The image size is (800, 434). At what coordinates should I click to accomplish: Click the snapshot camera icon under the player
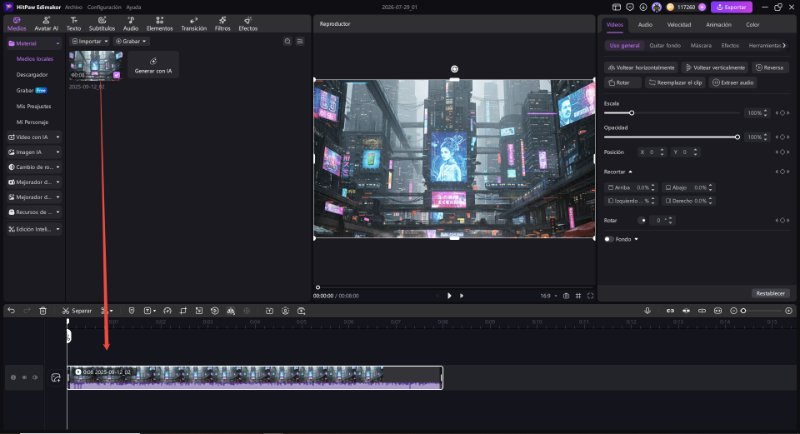pos(566,296)
